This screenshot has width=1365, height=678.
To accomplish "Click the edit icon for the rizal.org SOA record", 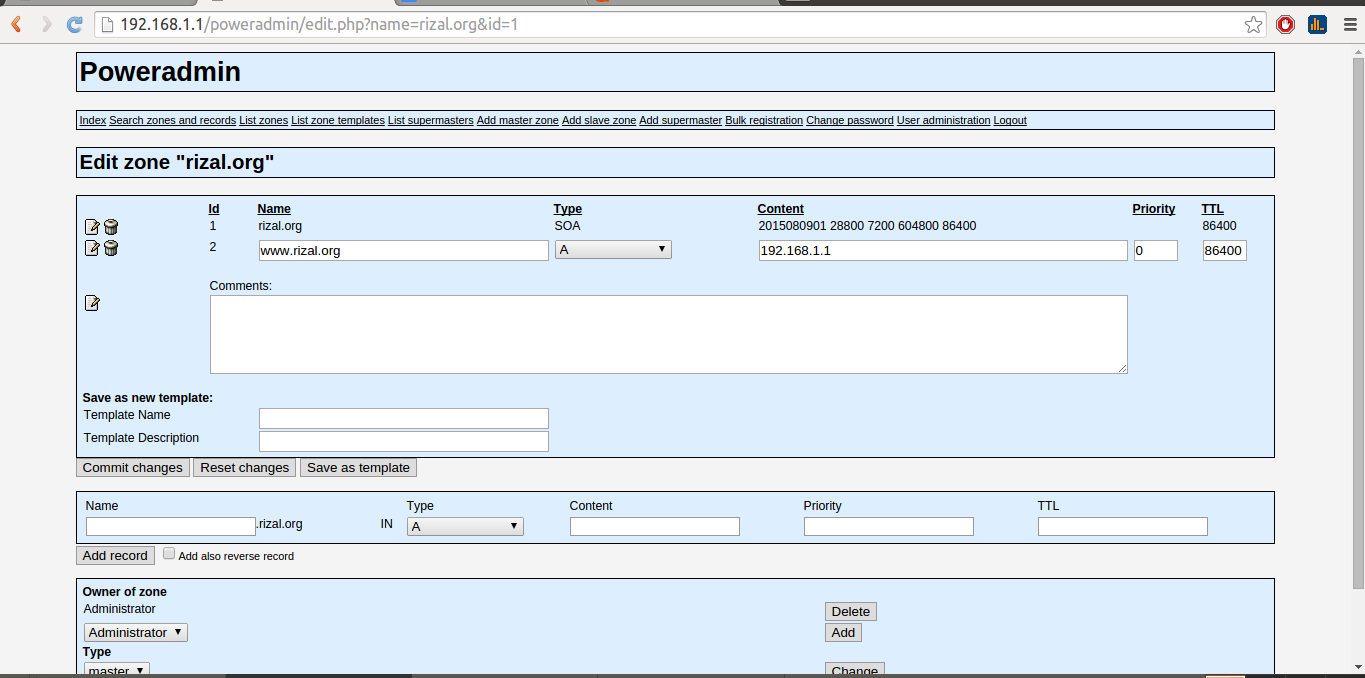I will click(92, 227).
